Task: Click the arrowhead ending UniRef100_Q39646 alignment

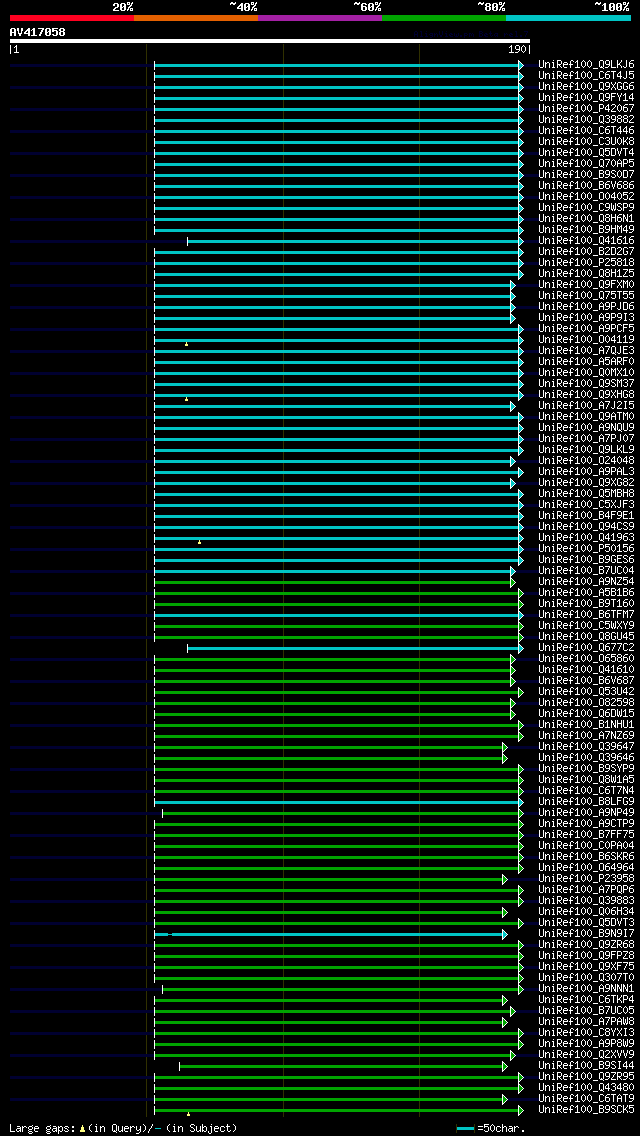Action: (x=504, y=758)
